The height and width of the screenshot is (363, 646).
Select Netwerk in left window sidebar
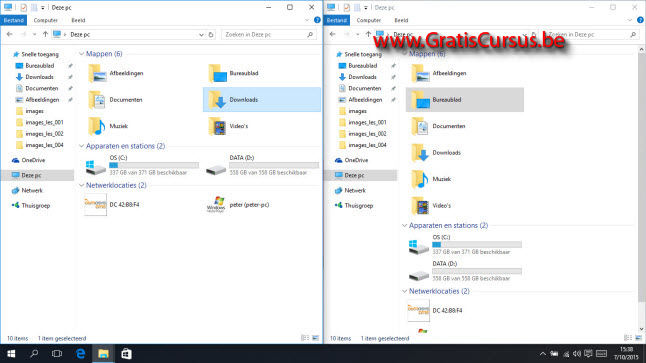pos(28,190)
